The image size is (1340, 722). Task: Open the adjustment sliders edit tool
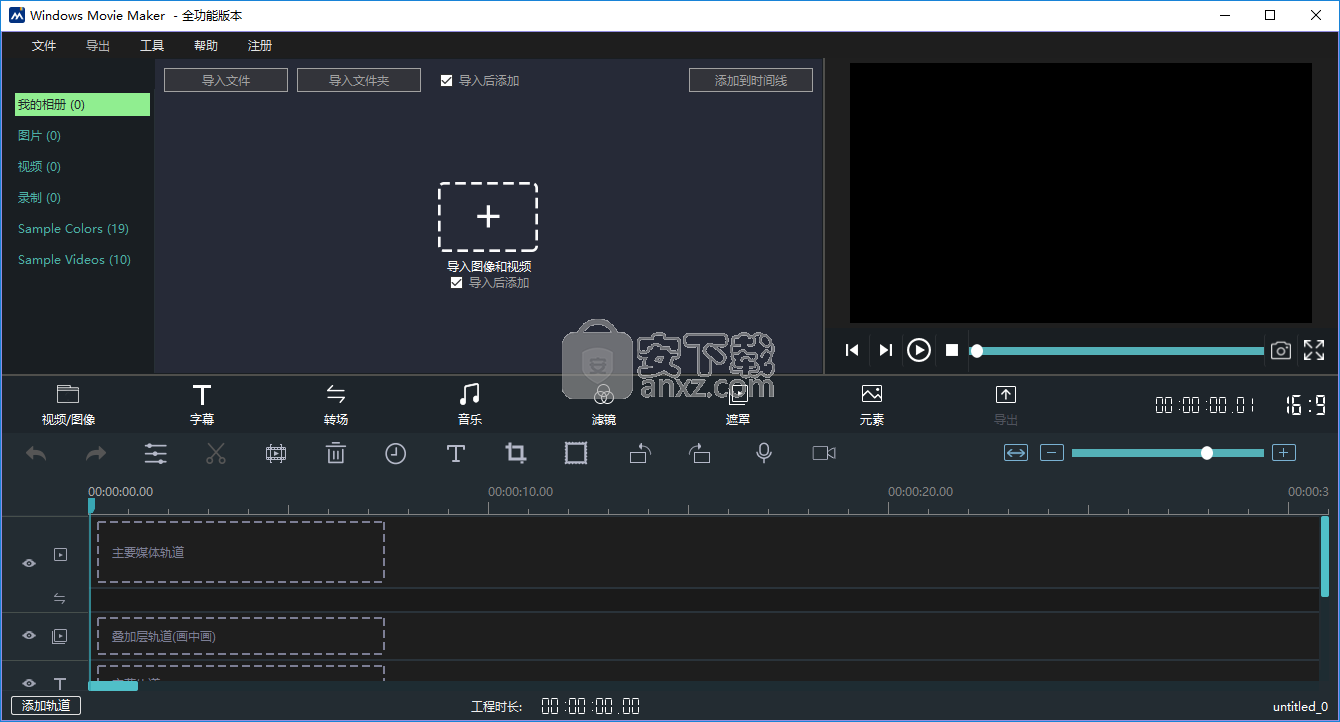point(156,454)
